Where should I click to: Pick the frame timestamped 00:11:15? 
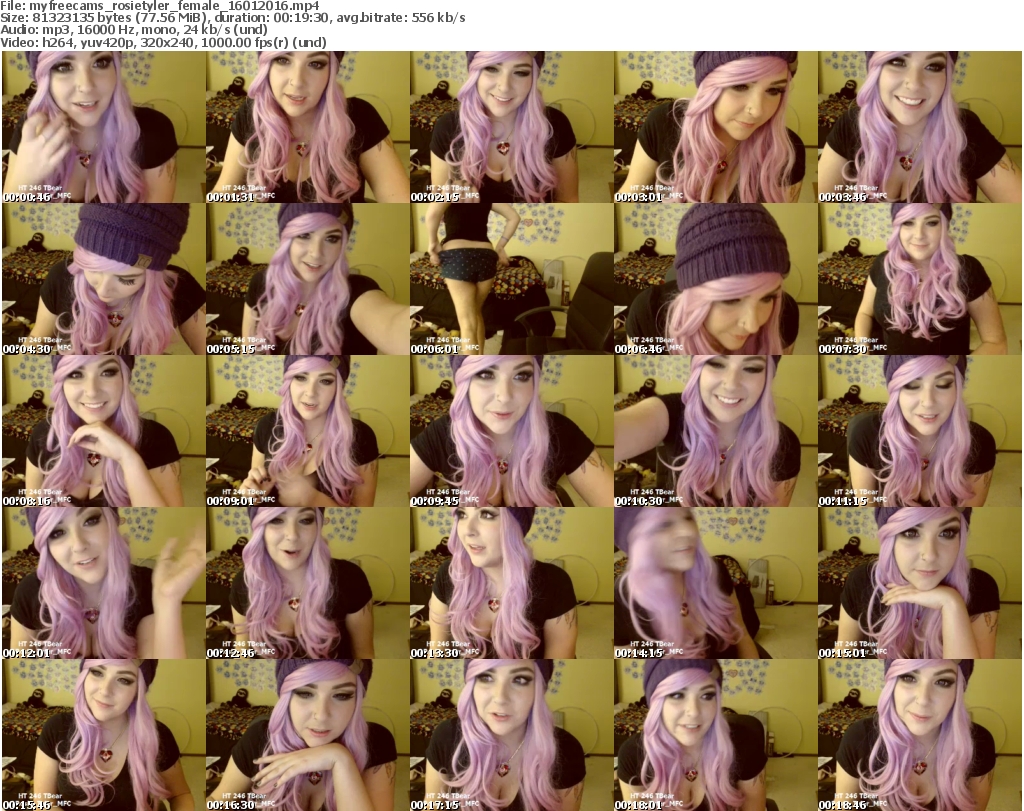(920, 431)
